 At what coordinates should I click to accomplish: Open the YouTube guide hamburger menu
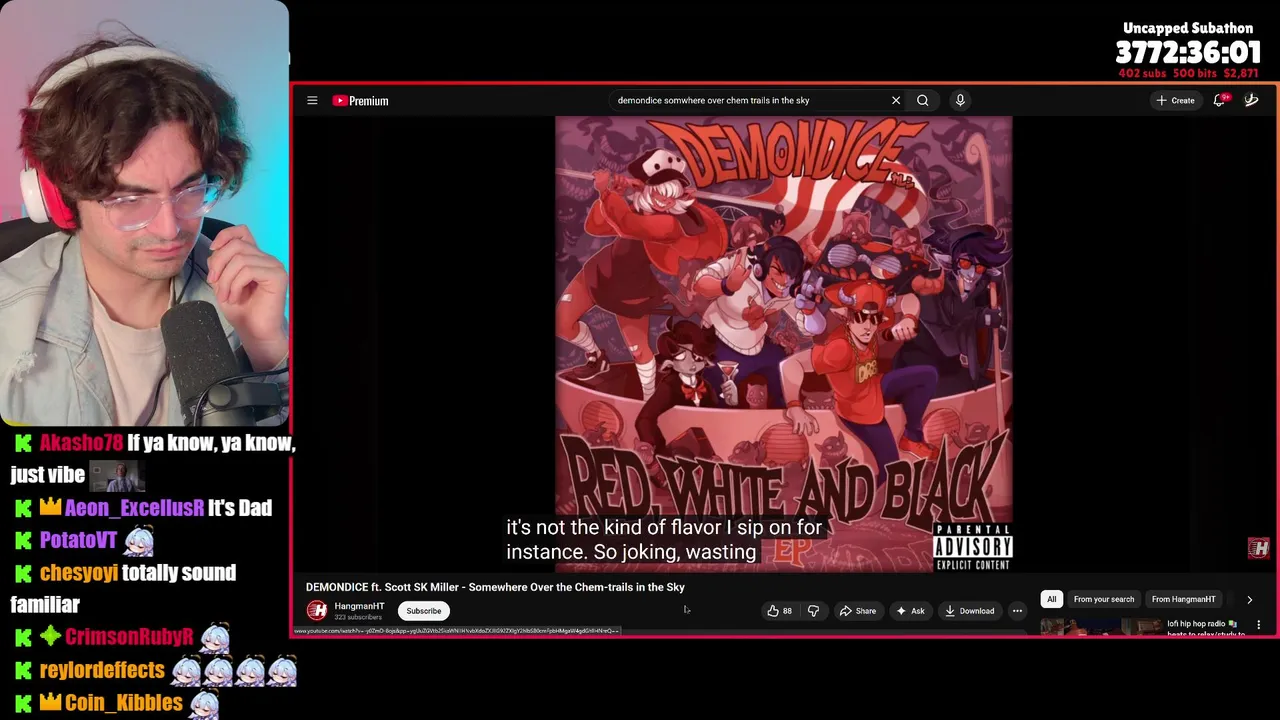coord(312,100)
